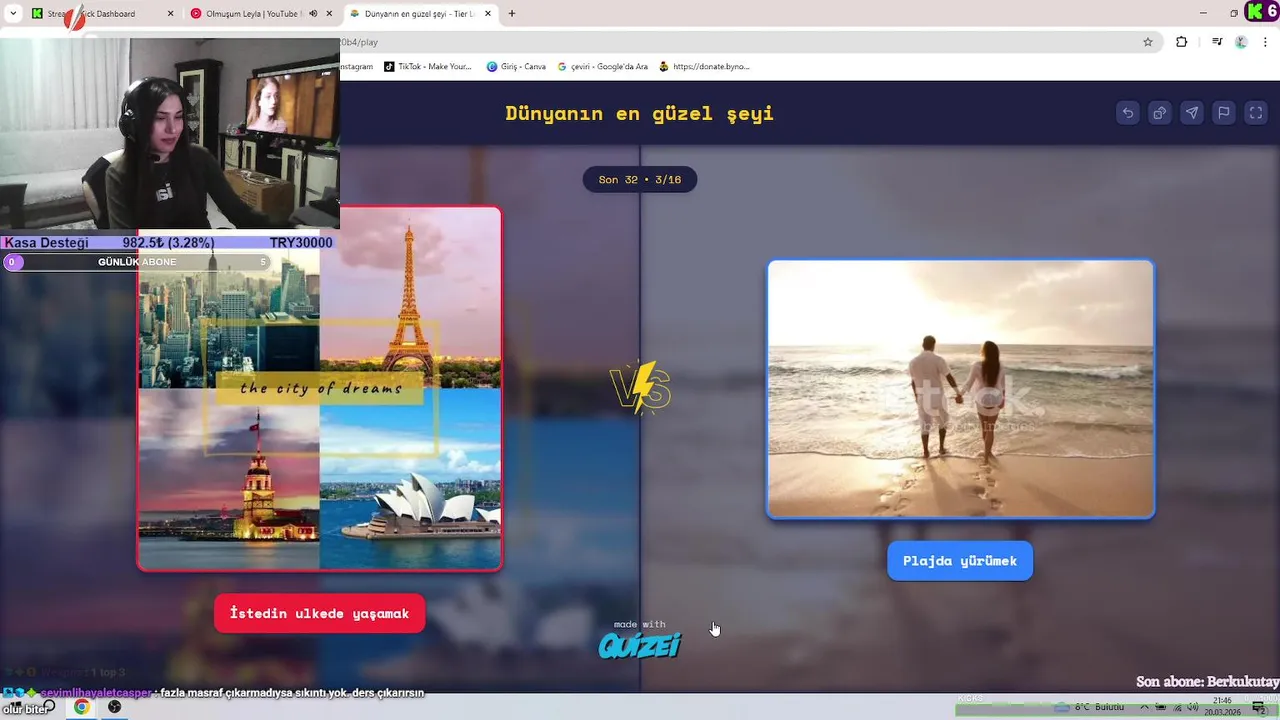Viewport: 1280px width, 720px height.
Task: Choose the Plajda yürümek button
Action: click(x=960, y=561)
